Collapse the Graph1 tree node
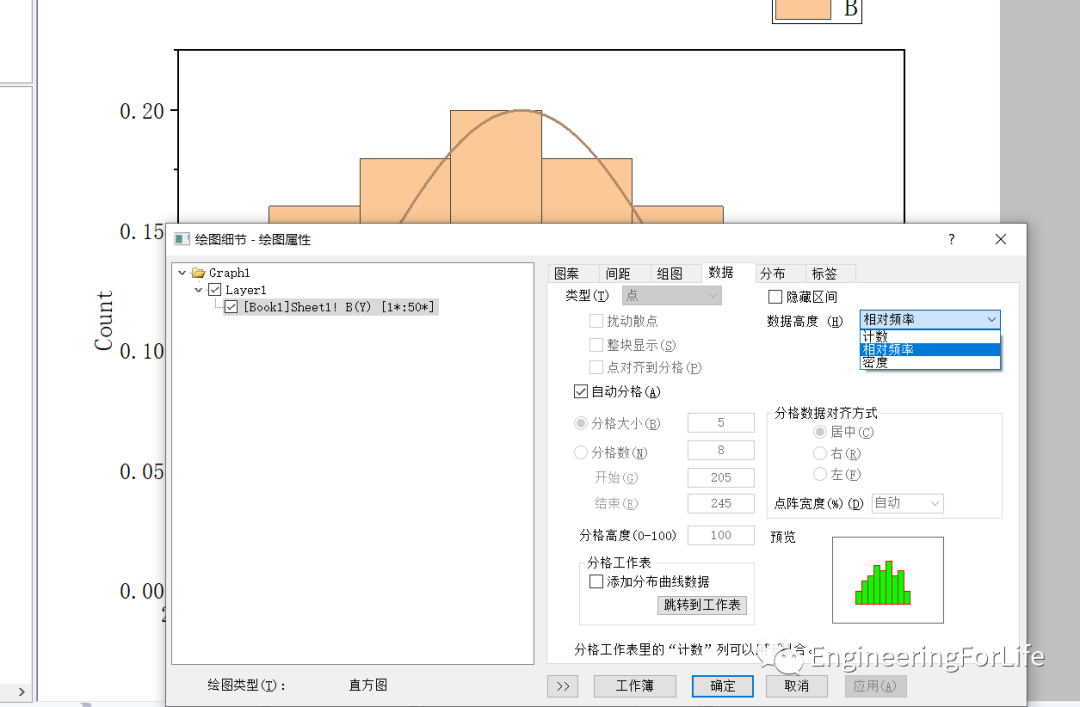The width and height of the screenshot is (1080, 707). (x=182, y=273)
